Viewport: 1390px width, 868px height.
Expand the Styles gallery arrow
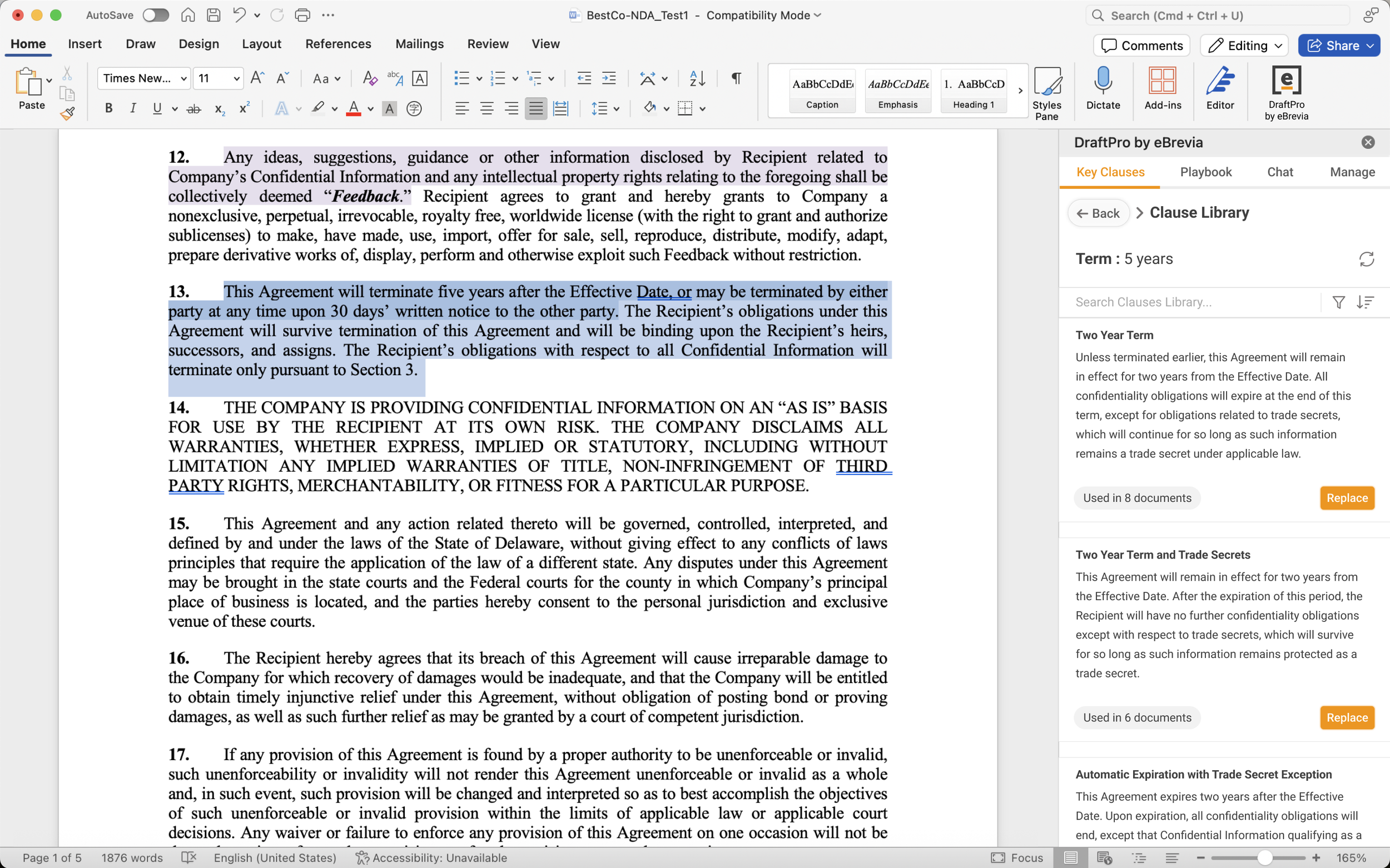click(1020, 90)
